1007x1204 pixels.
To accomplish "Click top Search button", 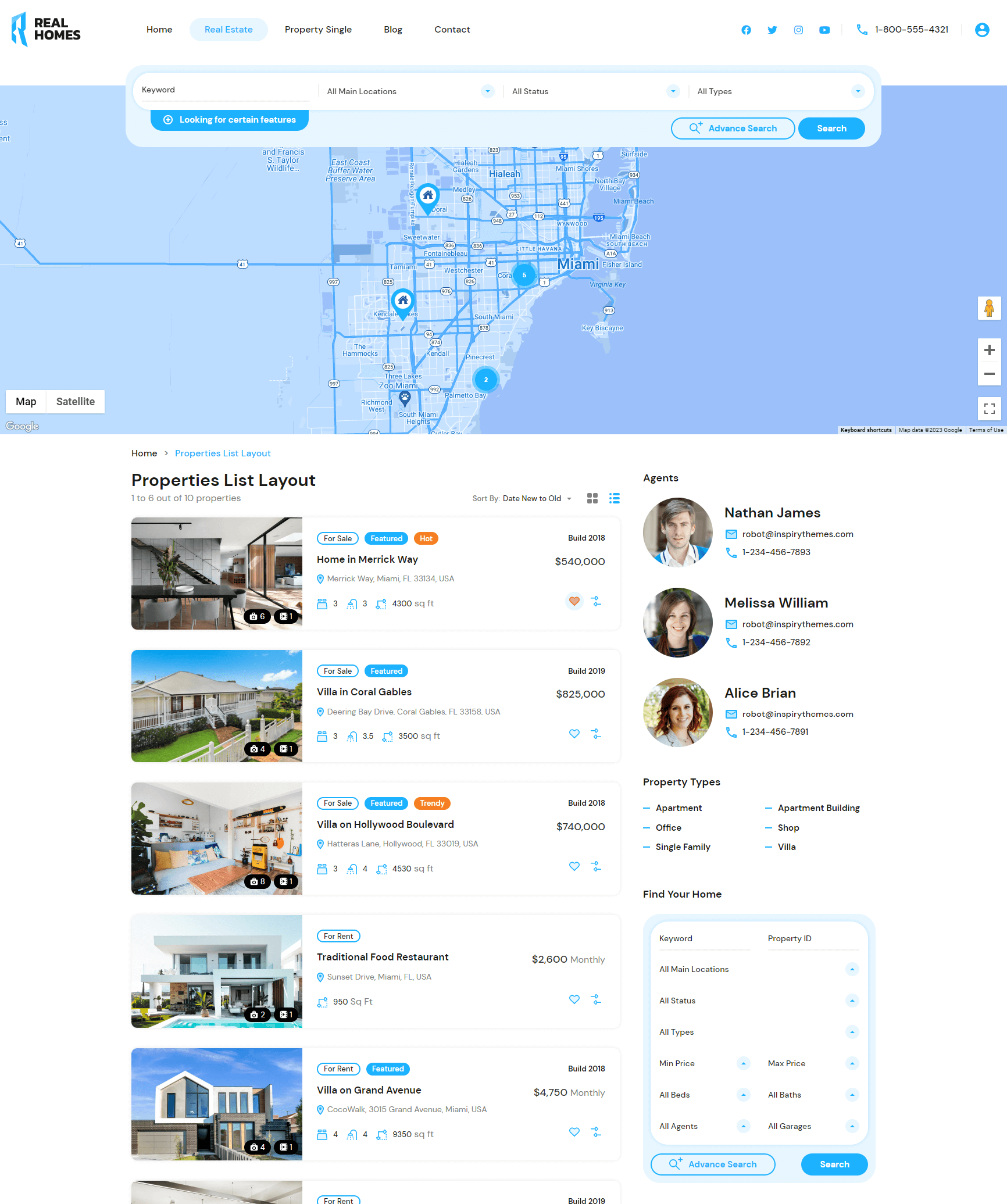I will [x=831, y=128].
